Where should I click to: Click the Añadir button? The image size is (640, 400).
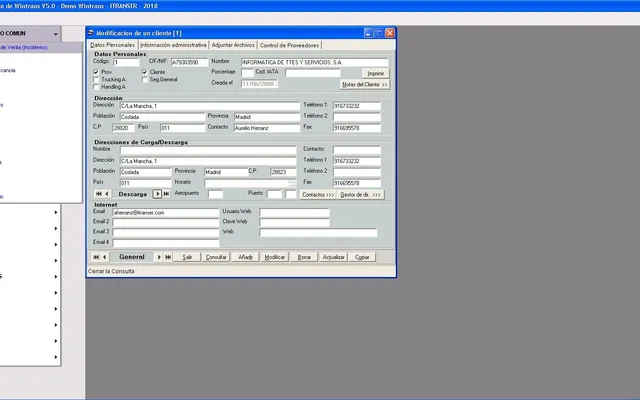click(x=245, y=257)
